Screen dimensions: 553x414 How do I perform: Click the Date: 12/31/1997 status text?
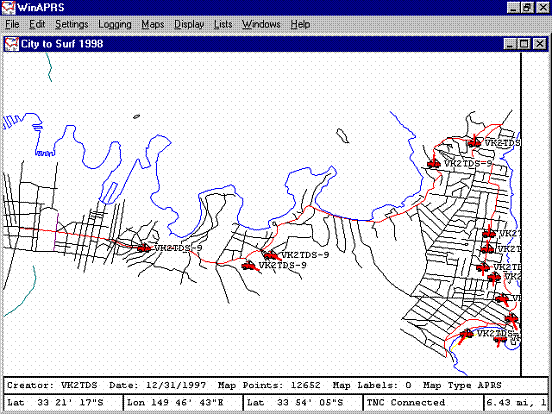157,385
